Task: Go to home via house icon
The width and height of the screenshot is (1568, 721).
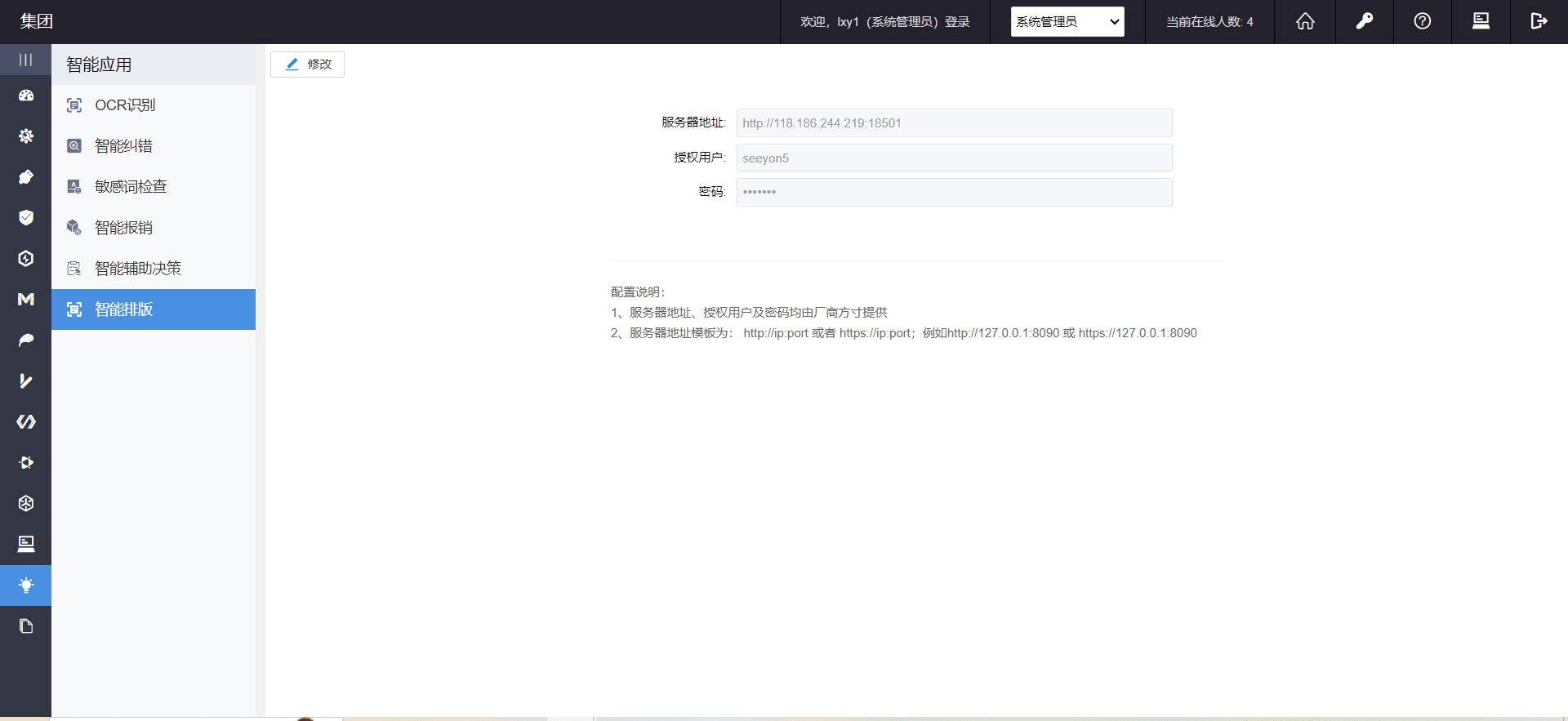Action: (1305, 21)
